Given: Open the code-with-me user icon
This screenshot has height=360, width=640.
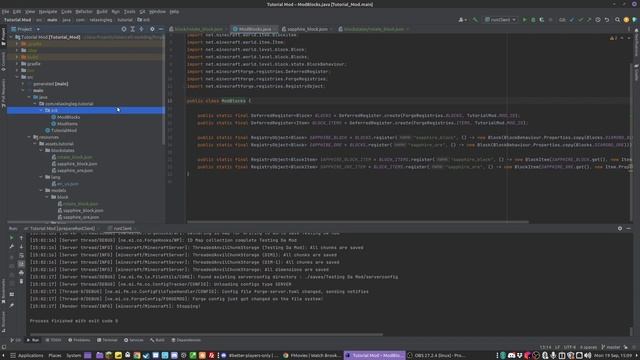Looking at the screenshot, I should click(462, 20).
